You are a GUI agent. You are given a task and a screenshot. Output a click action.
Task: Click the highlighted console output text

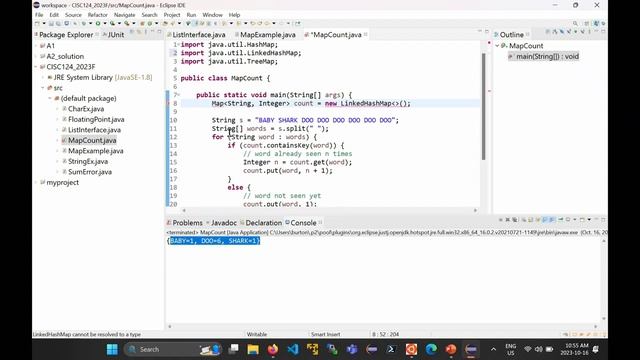point(214,241)
